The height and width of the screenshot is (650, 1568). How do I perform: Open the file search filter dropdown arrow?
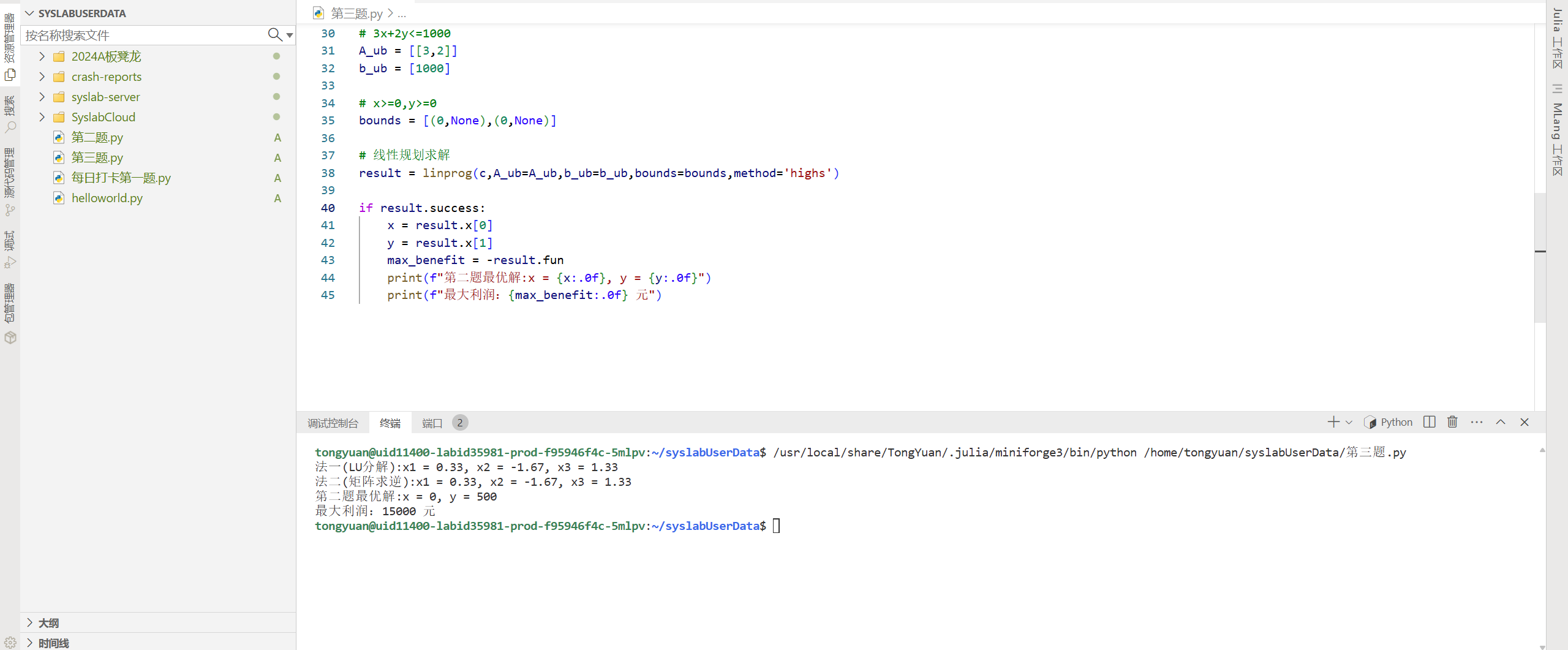click(x=290, y=36)
